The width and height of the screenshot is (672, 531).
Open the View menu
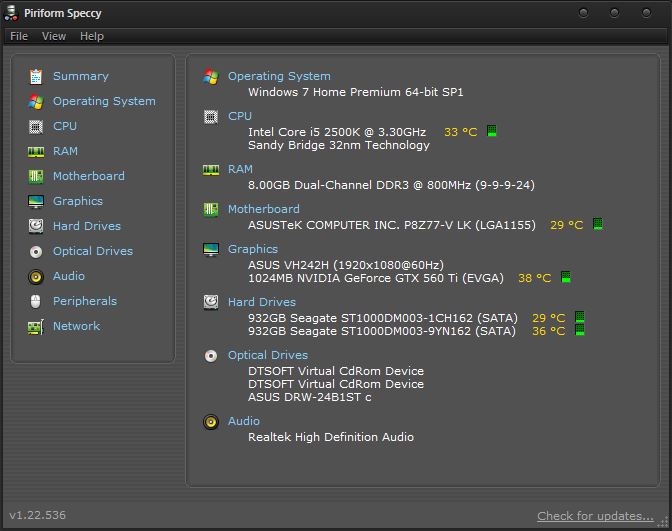[54, 36]
